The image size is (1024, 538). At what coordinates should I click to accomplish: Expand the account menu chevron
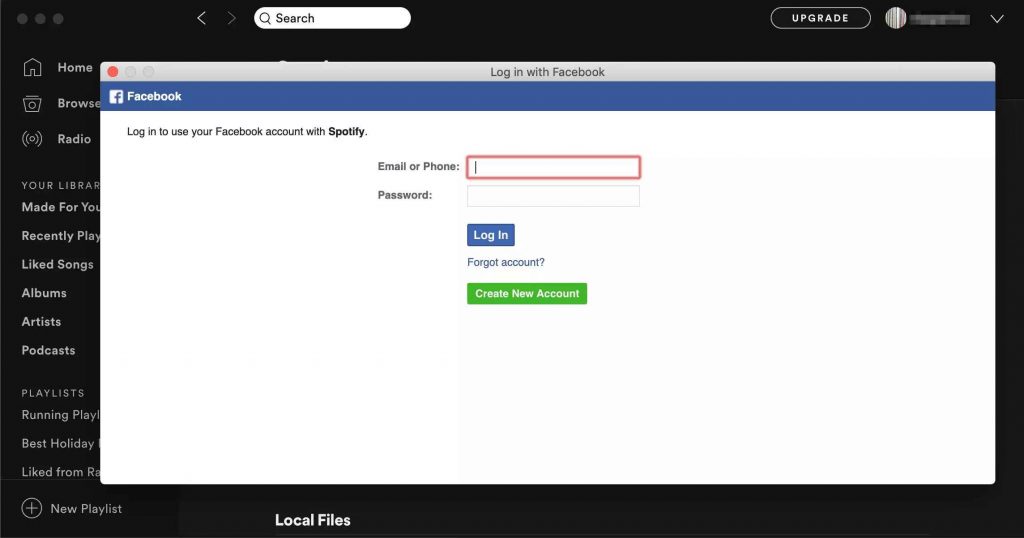point(997,19)
